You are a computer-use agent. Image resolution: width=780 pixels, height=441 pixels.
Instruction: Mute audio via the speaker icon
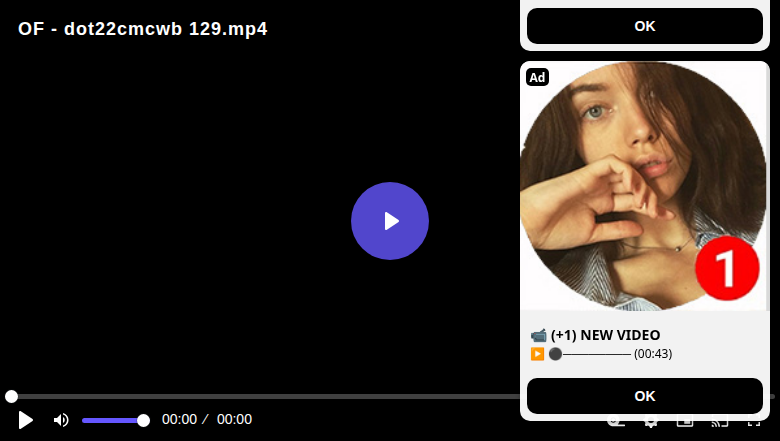(61, 420)
